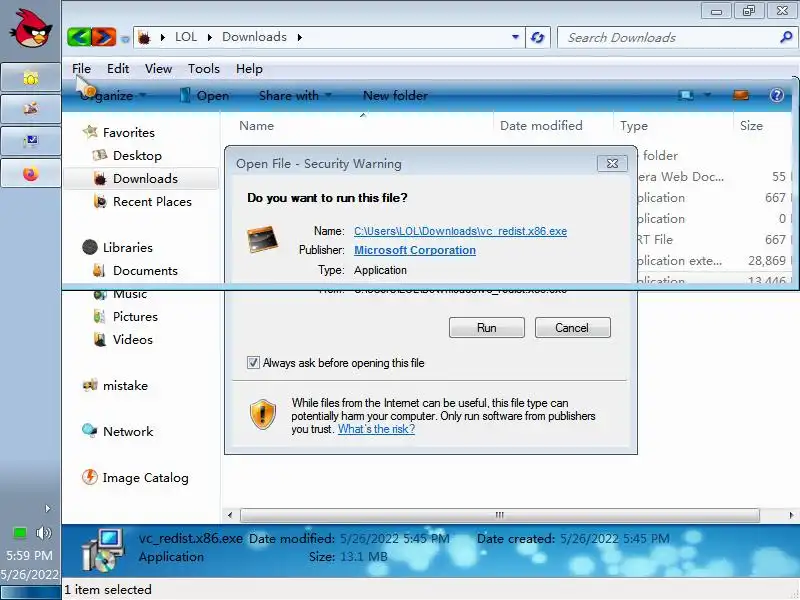Click the yellow warning shield icon
This screenshot has width=800, height=600.
(x=263, y=414)
